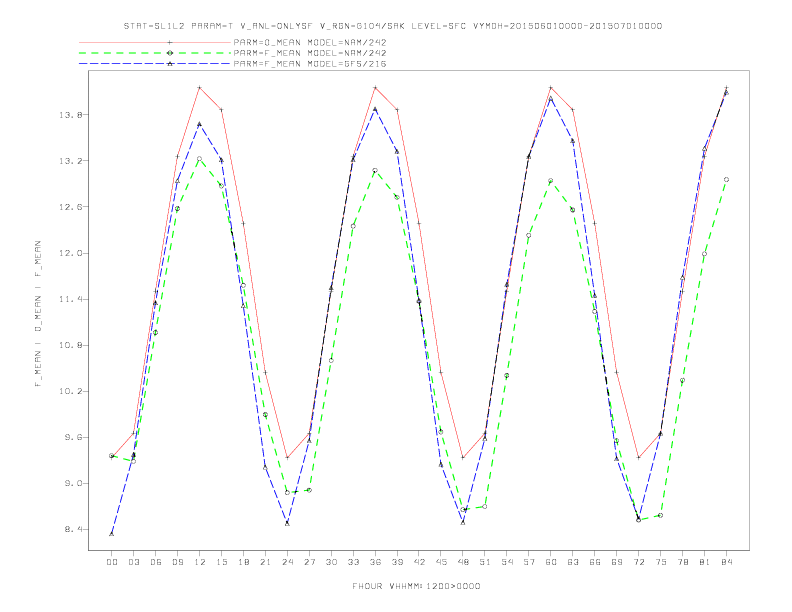792x612 pixels.
Task: Click the chart title starting with STAT=SL1L2
Action: coord(392,26)
